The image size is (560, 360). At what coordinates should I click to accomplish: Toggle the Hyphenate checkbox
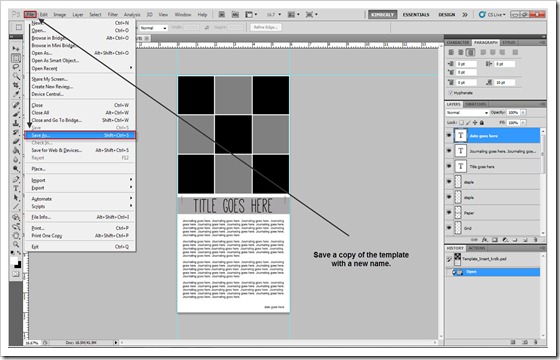tap(451, 92)
